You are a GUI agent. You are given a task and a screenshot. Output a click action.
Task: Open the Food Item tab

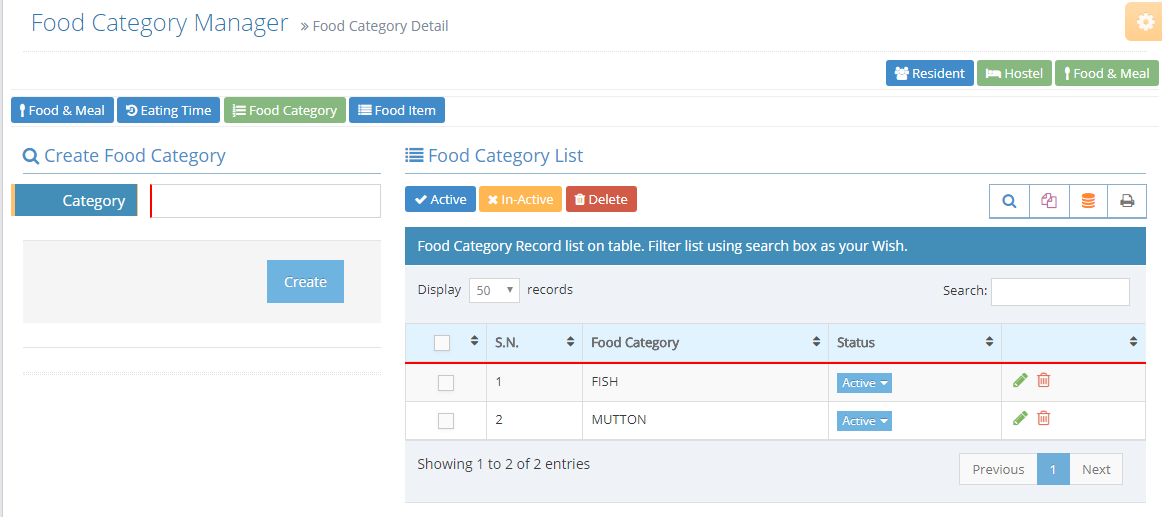[397, 110]
